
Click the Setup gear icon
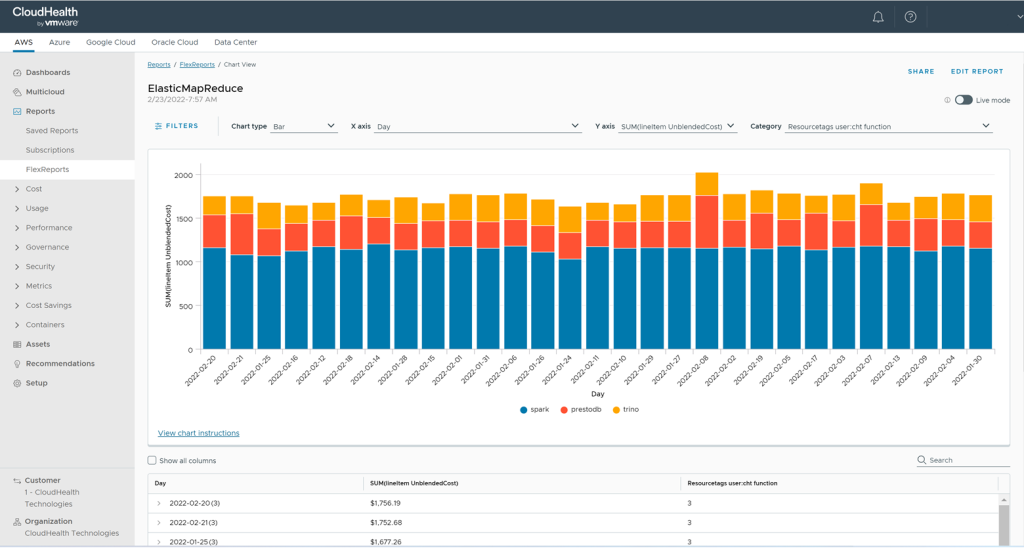(17, 383)
